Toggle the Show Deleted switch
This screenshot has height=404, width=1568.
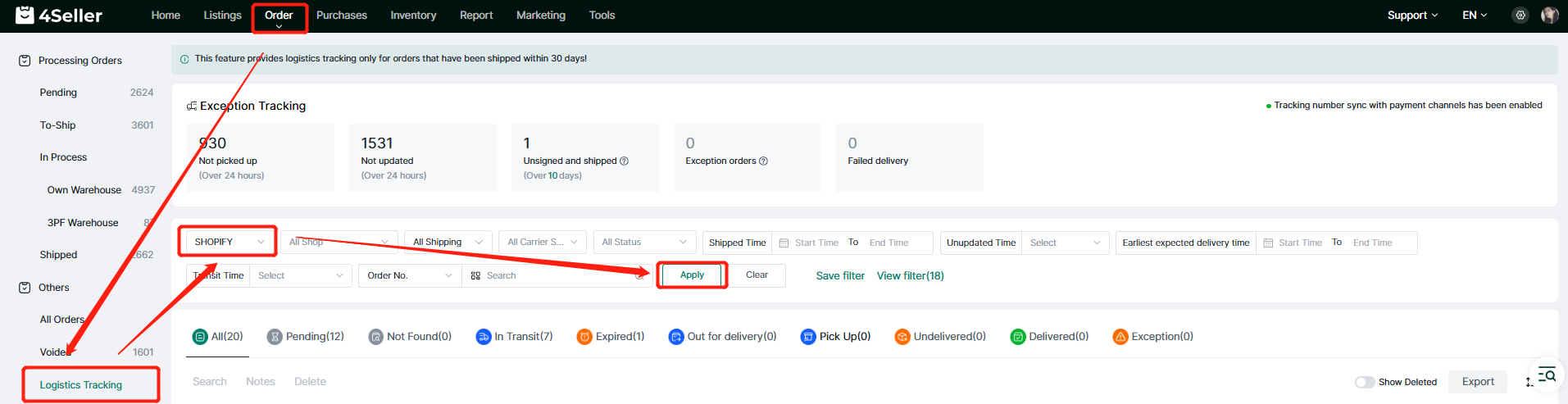tap(1364, 382)
